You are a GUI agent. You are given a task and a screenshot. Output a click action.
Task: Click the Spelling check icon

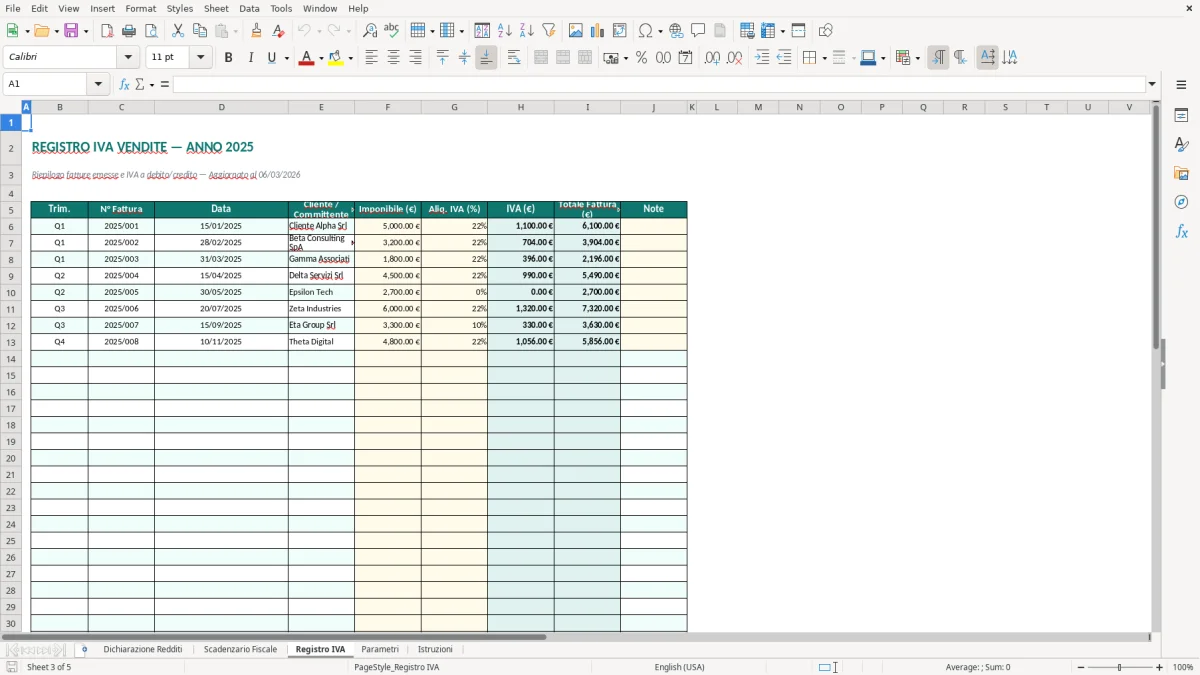pos(392,31)
